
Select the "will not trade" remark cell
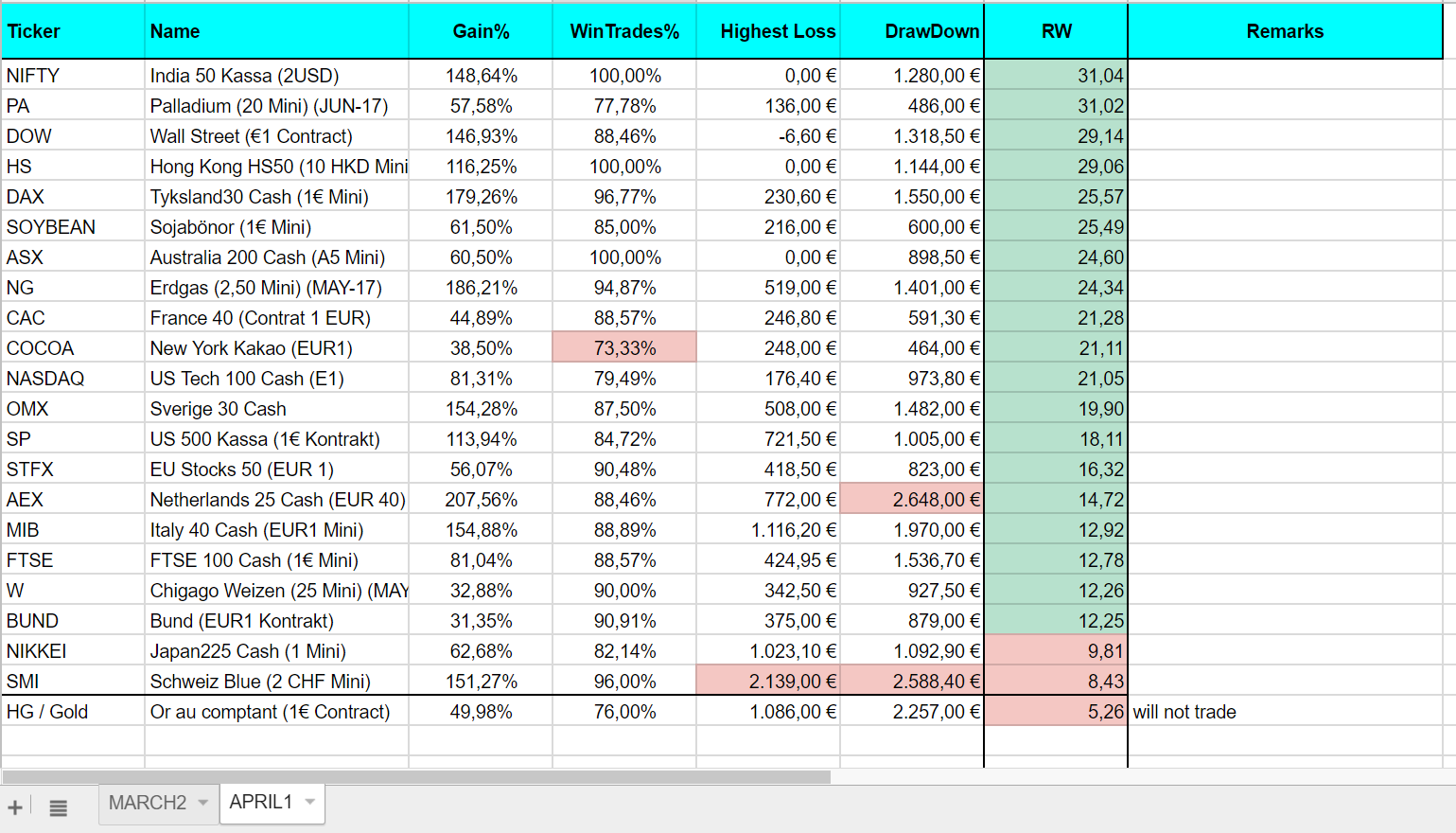tap(1284, 712)
